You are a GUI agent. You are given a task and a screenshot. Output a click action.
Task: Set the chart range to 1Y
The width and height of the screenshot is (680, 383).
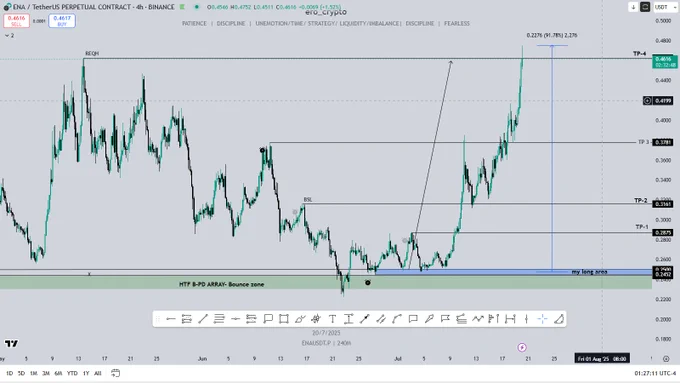tap(86, 373)
